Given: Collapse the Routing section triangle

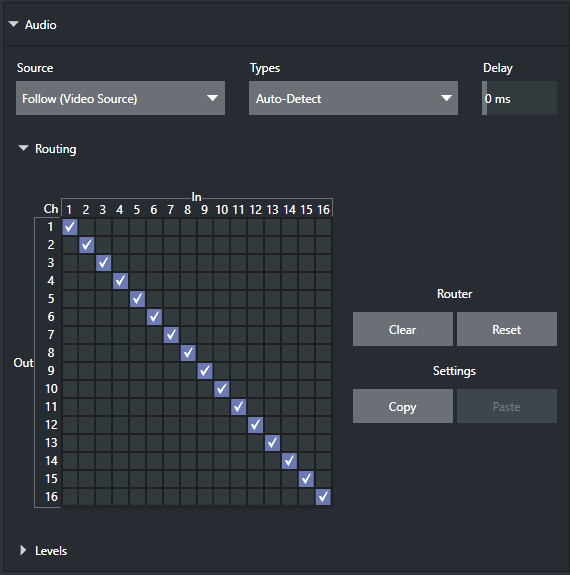Looking at the screenshot, I should 23,148.
